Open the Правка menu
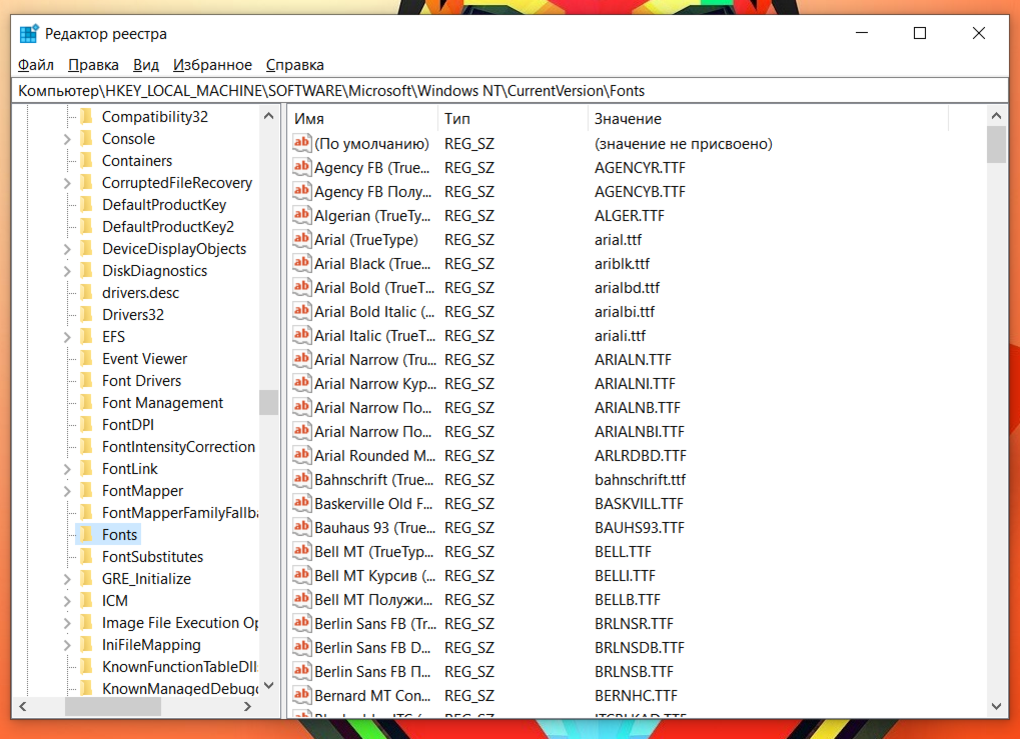This screenshot has height=739, width=1020. click(x=93, y=64)
